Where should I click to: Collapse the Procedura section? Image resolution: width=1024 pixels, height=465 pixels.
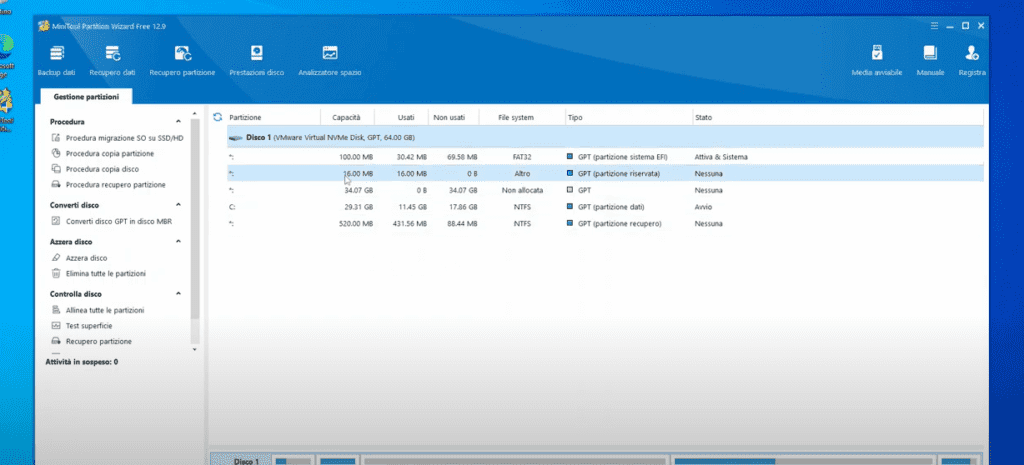(x=179, y=122)
